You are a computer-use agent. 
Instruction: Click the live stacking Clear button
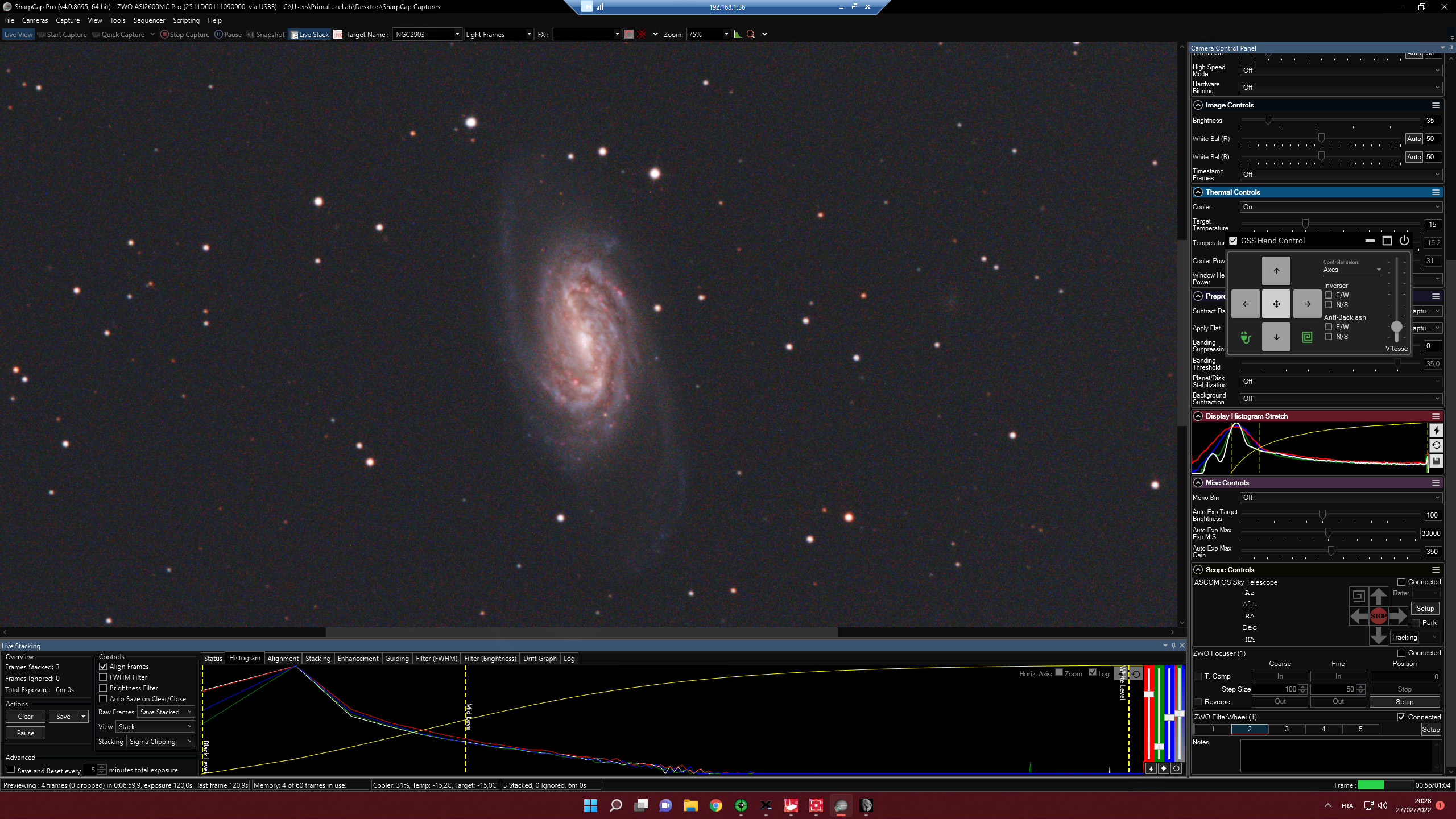(26, 717)
